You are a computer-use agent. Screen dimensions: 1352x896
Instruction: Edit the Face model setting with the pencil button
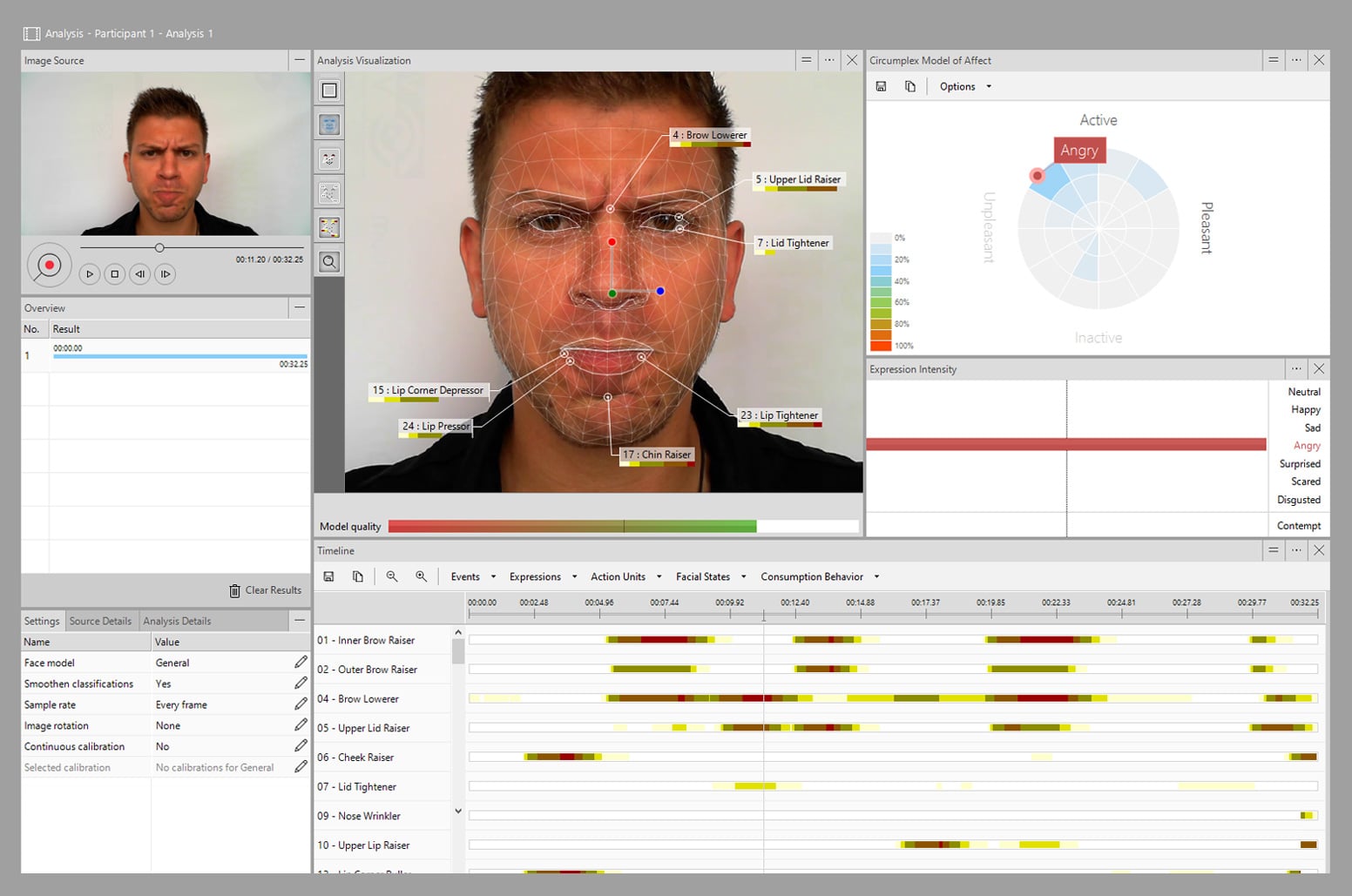pyautogui.click(x=301, y=662)
